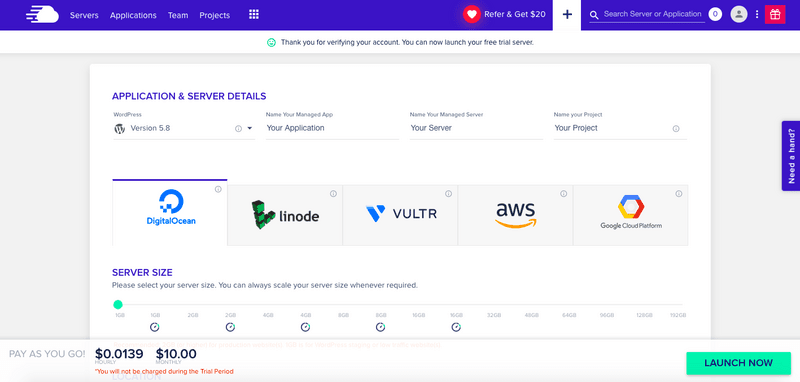Screen dimensions: 800x382
Task: Click the Refer & Get $20 link
Action: click(x=515, y=14)
